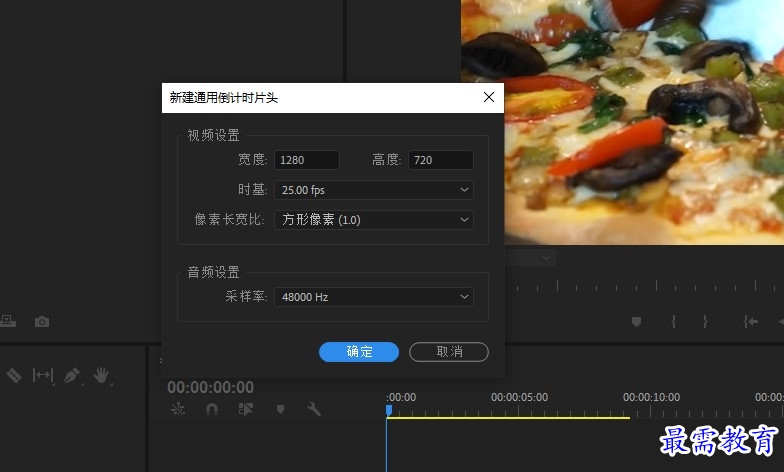Image resolution: width=784 pixels, height=472 pixels.
Task: Close the 新建通用倒计时片头 dialog
Action: pos(489,97)
